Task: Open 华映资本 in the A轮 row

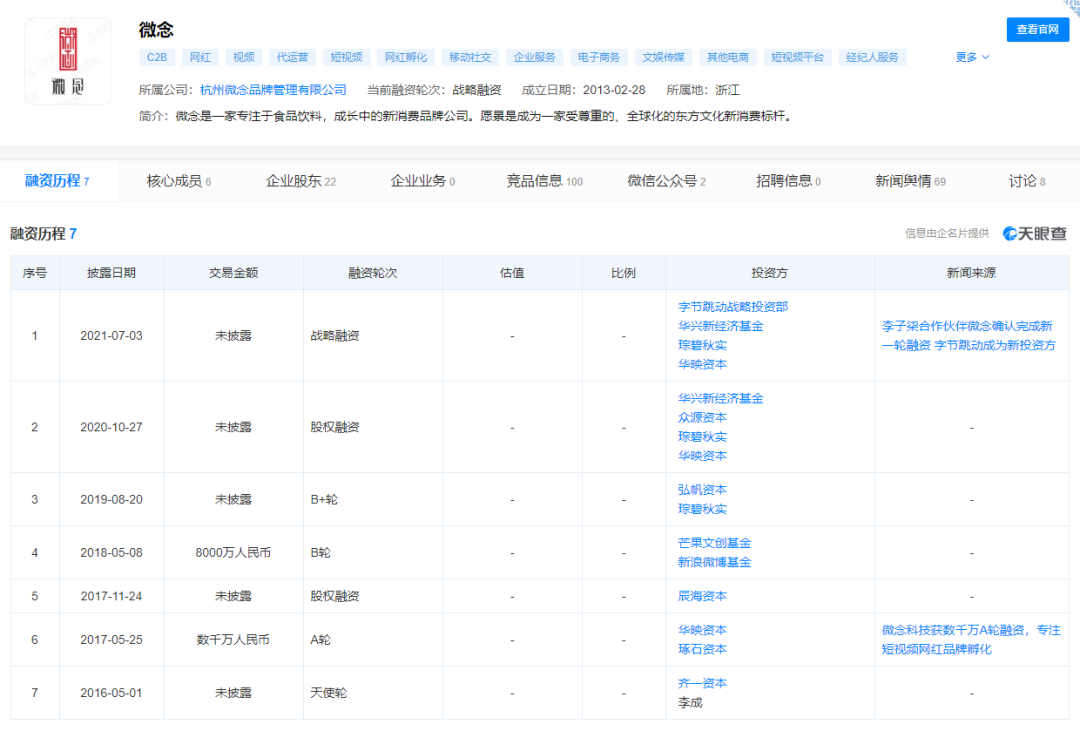Action: pyautogui.click(x=702, y=630)
